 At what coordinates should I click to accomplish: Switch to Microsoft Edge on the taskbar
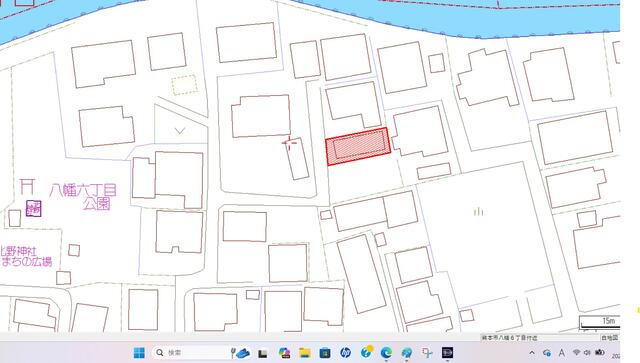[x=386, y=353]
